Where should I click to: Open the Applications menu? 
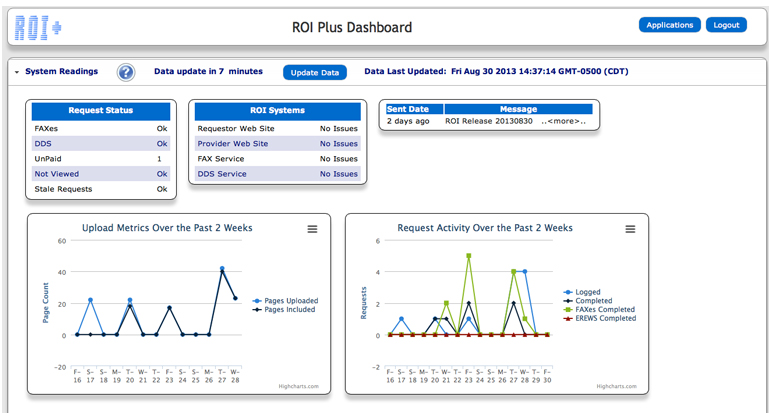point(669,25)
